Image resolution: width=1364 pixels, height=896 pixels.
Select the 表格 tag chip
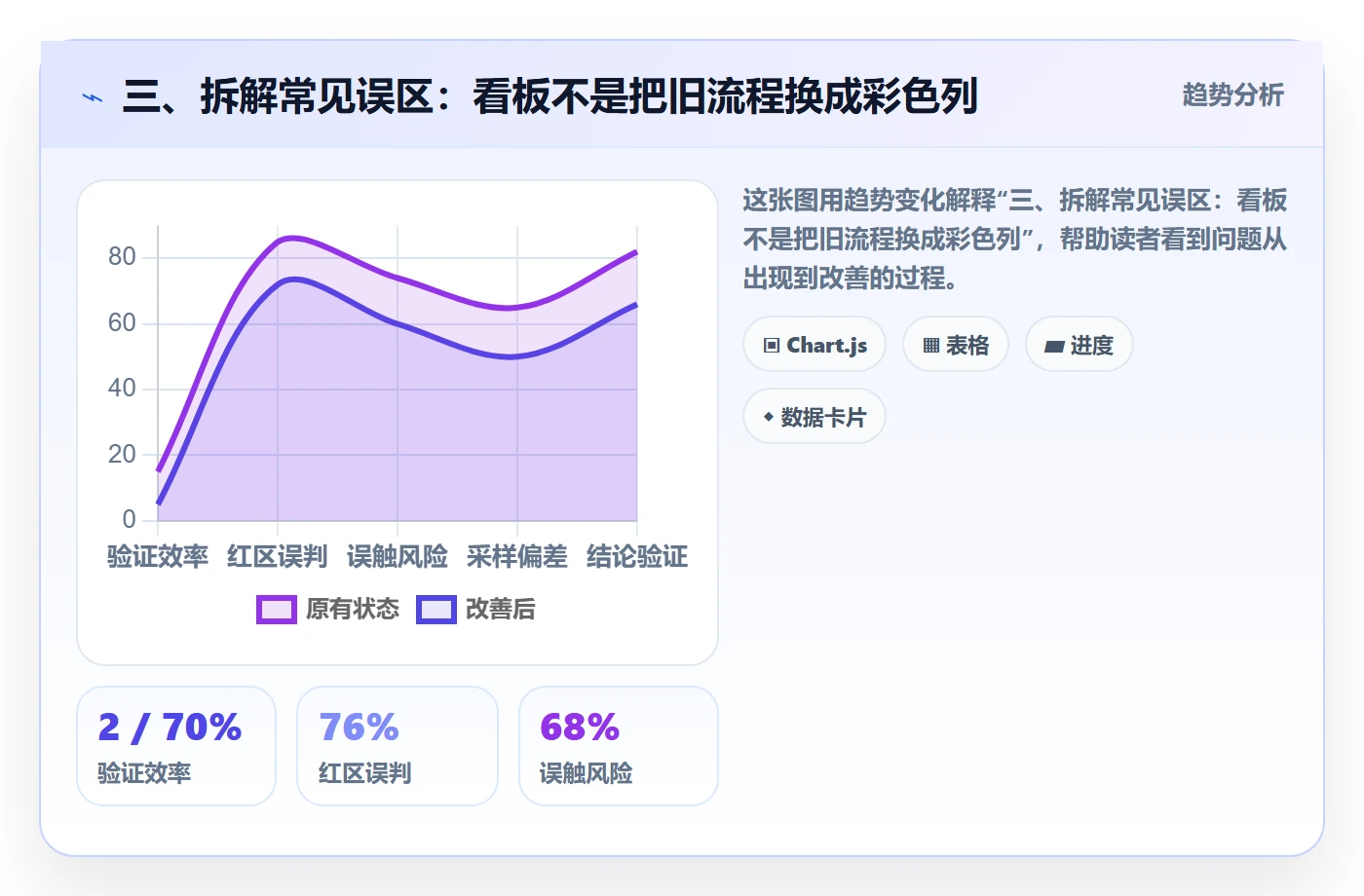point(956,345)
